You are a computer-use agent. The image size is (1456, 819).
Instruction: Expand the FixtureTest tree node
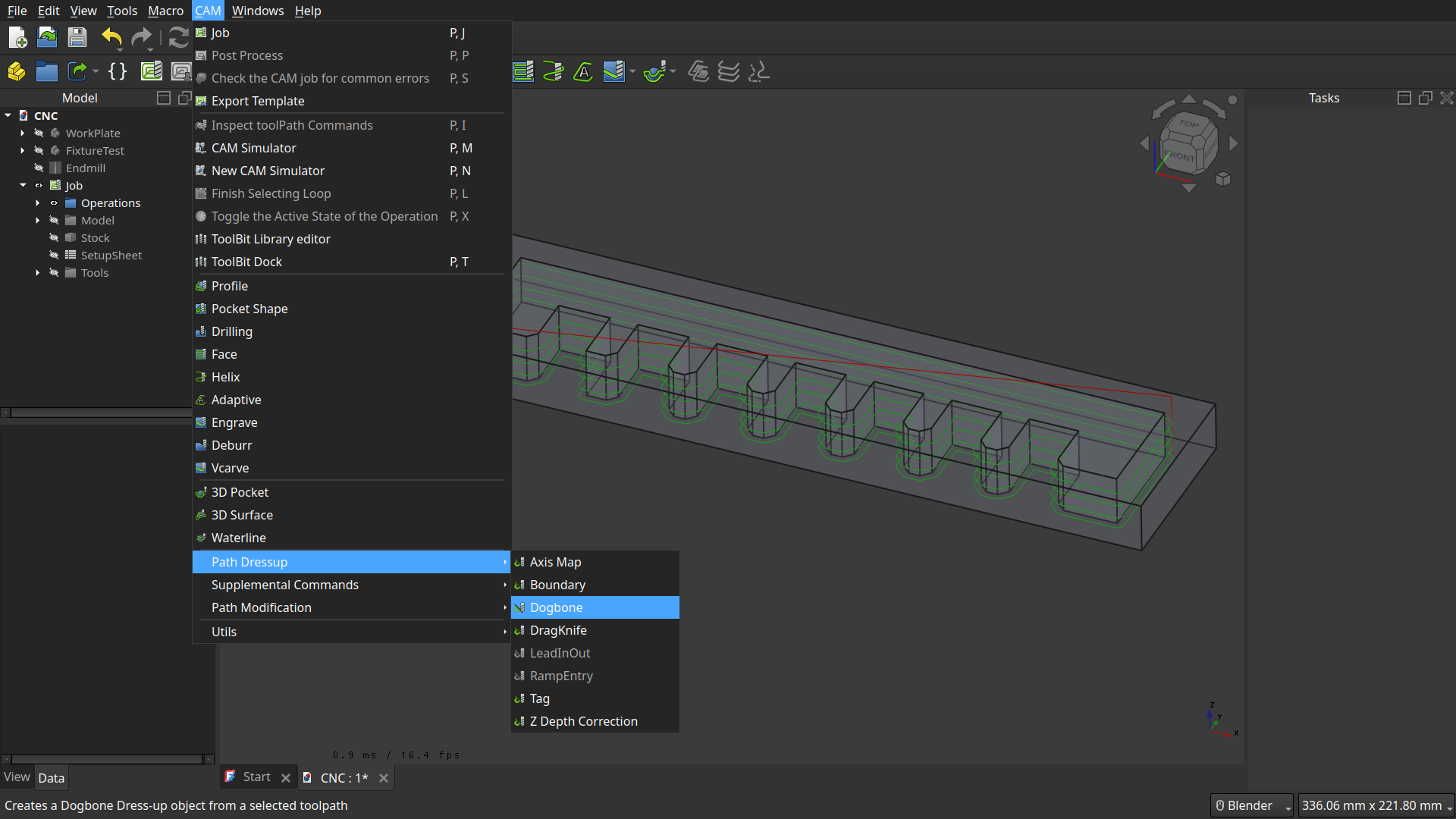point(23,150)
